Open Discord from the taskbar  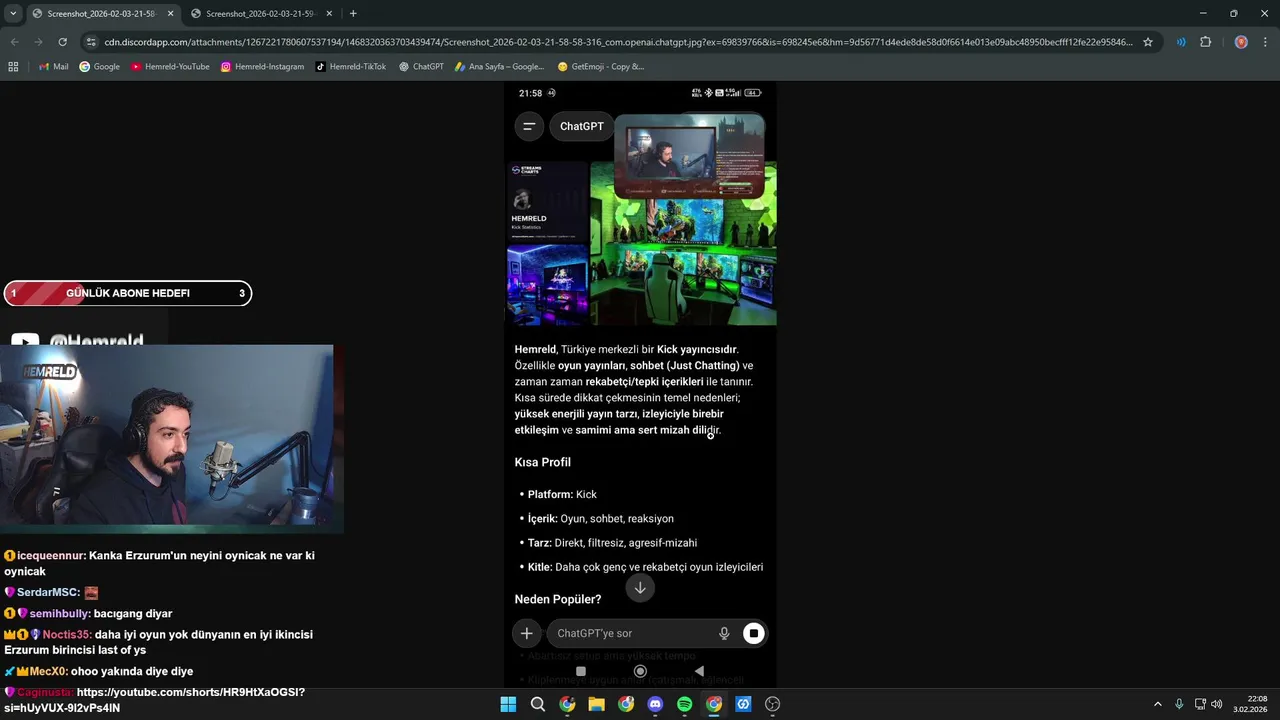point(655,704)
